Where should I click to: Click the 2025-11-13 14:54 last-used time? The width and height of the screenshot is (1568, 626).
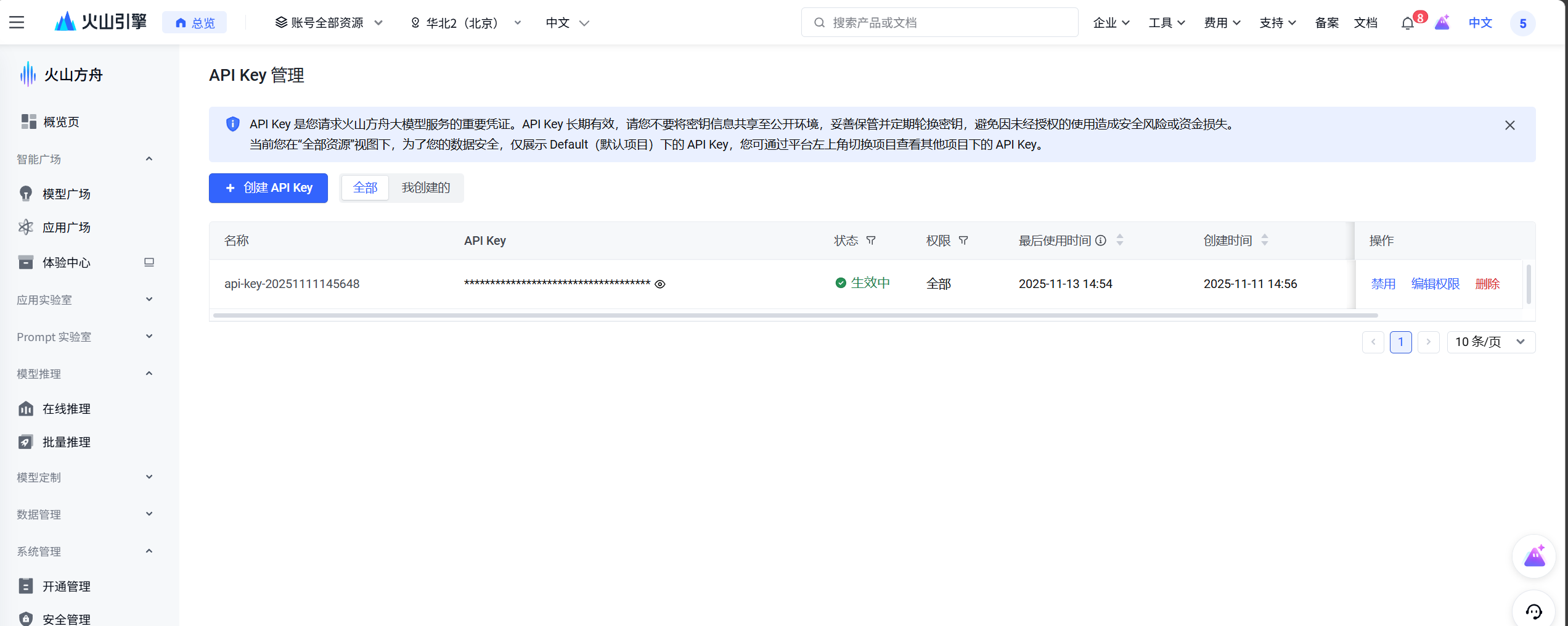click(x=1065, y=284)
